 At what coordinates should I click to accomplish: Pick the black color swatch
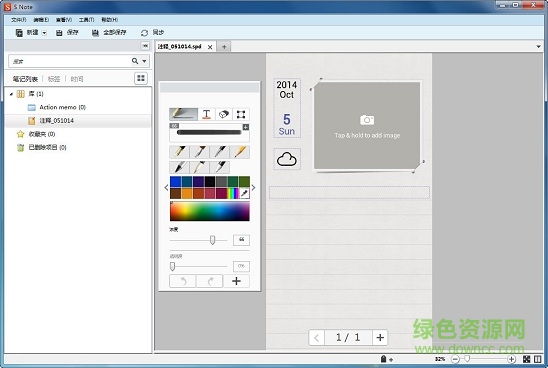point(210,181)
